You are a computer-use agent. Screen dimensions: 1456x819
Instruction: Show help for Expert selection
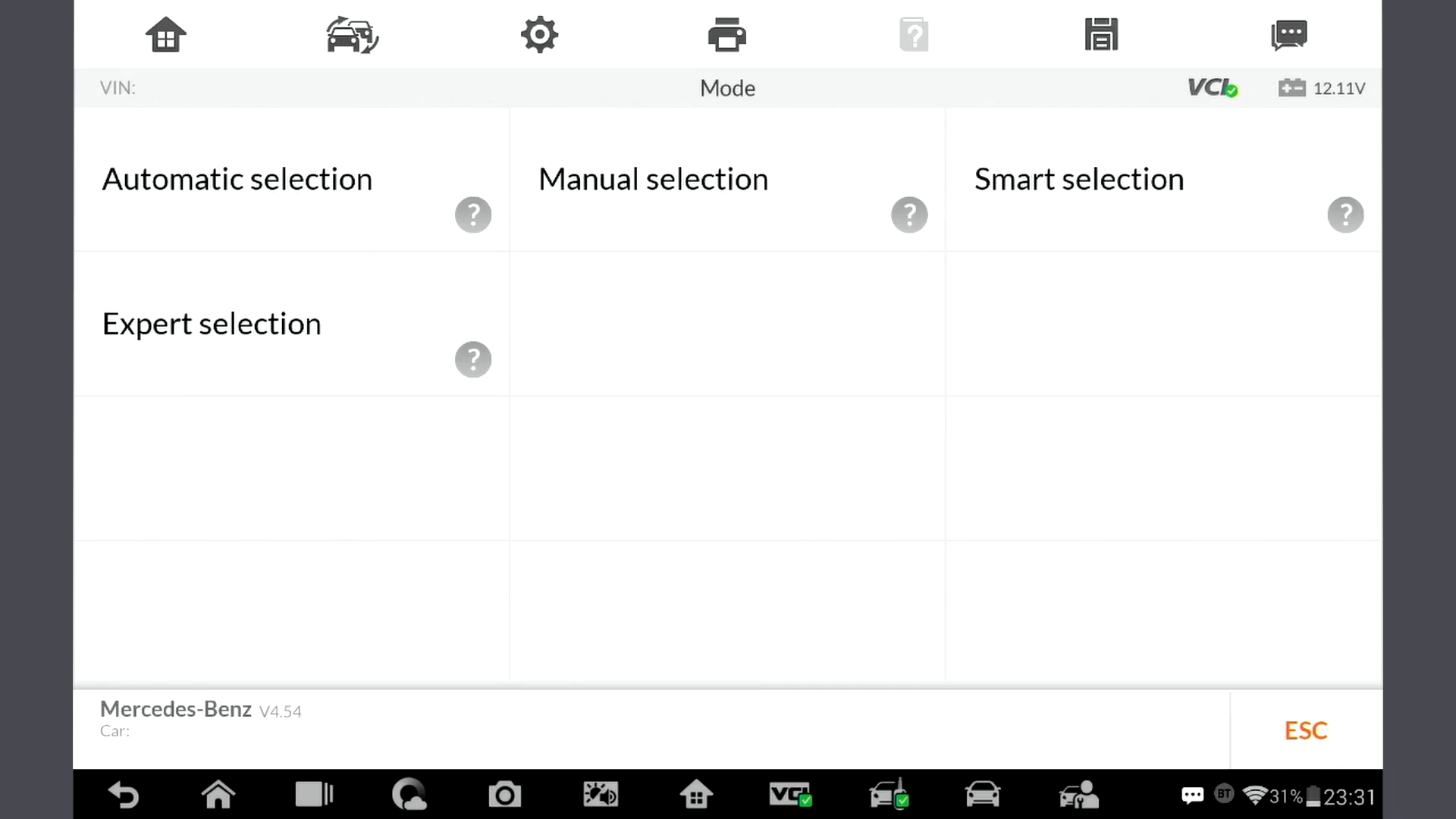(x=473, y=359)
